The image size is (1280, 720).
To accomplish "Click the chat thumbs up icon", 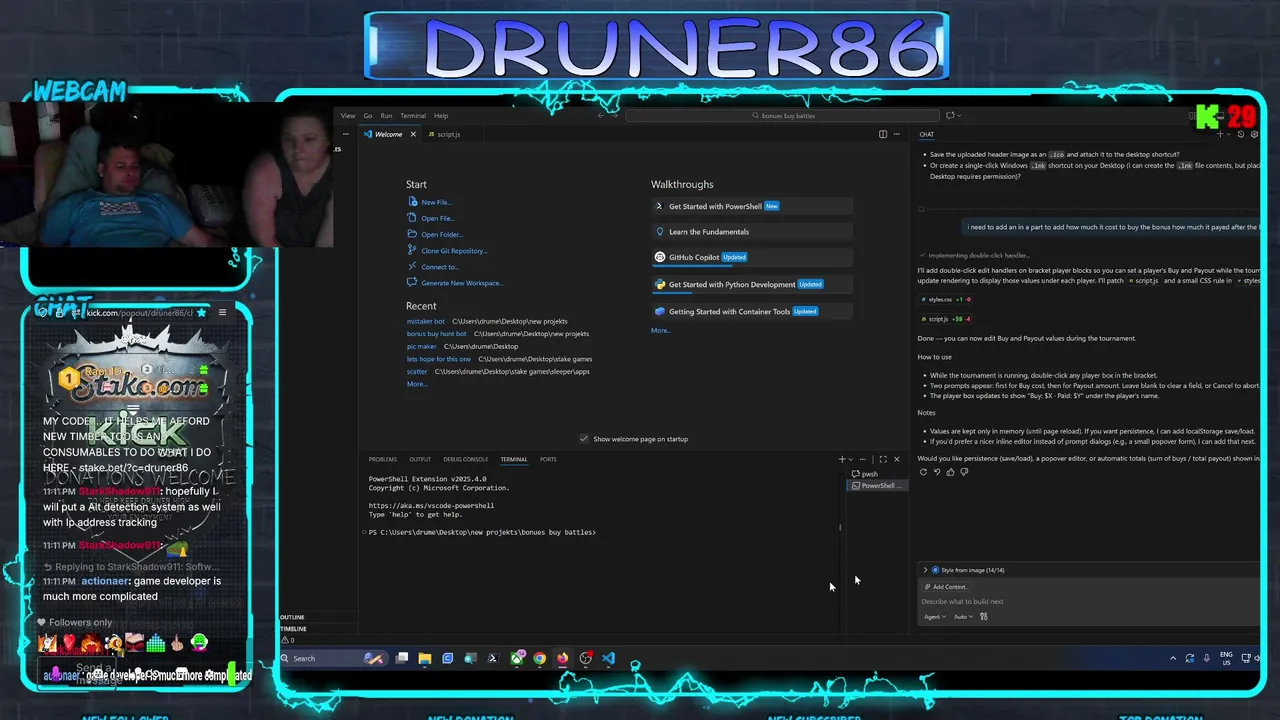I will (950, 472).
